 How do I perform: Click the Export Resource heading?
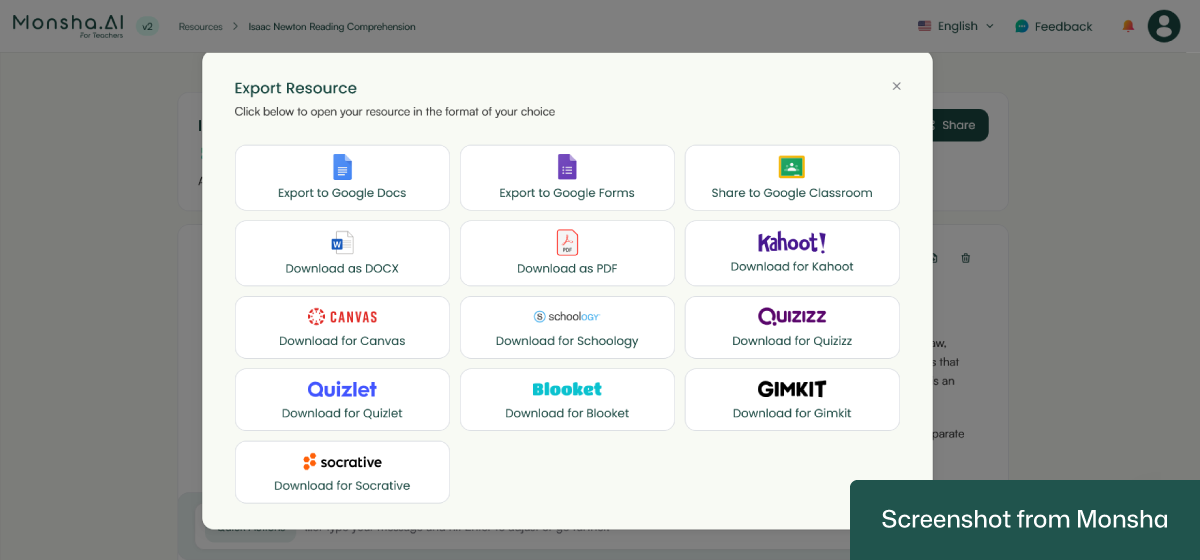pyautogui.click(x=295, y=88)
